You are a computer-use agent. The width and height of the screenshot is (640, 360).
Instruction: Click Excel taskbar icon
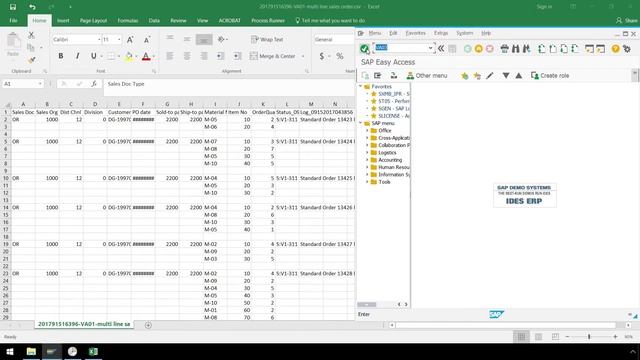93,351
